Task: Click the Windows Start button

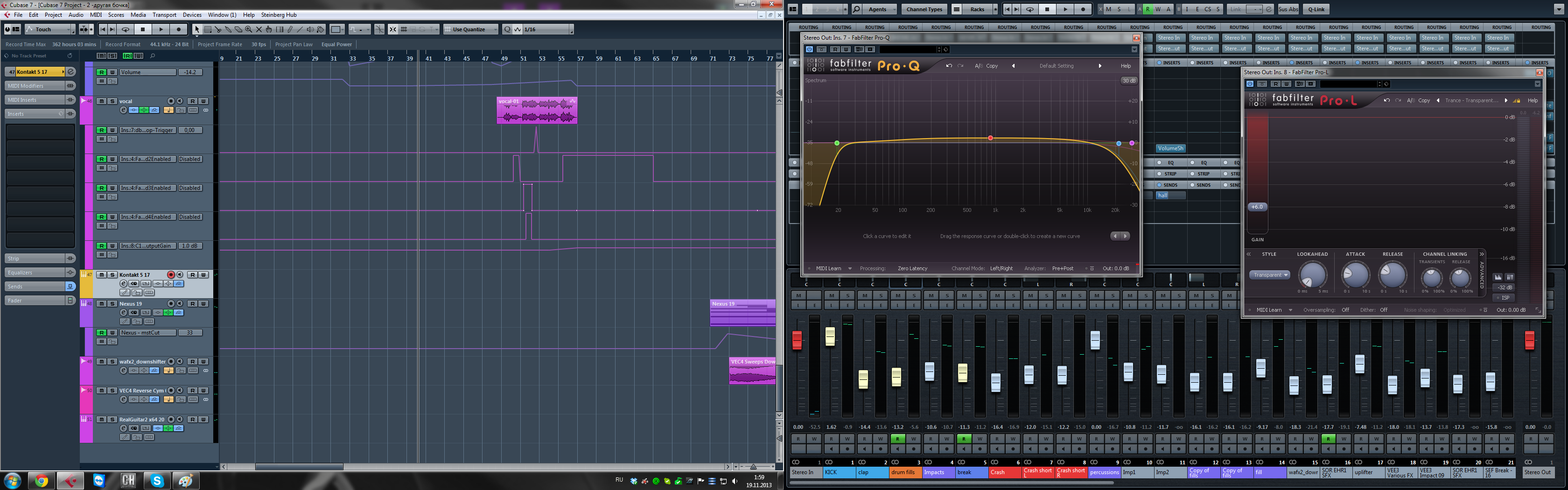Action: point(12,481)
